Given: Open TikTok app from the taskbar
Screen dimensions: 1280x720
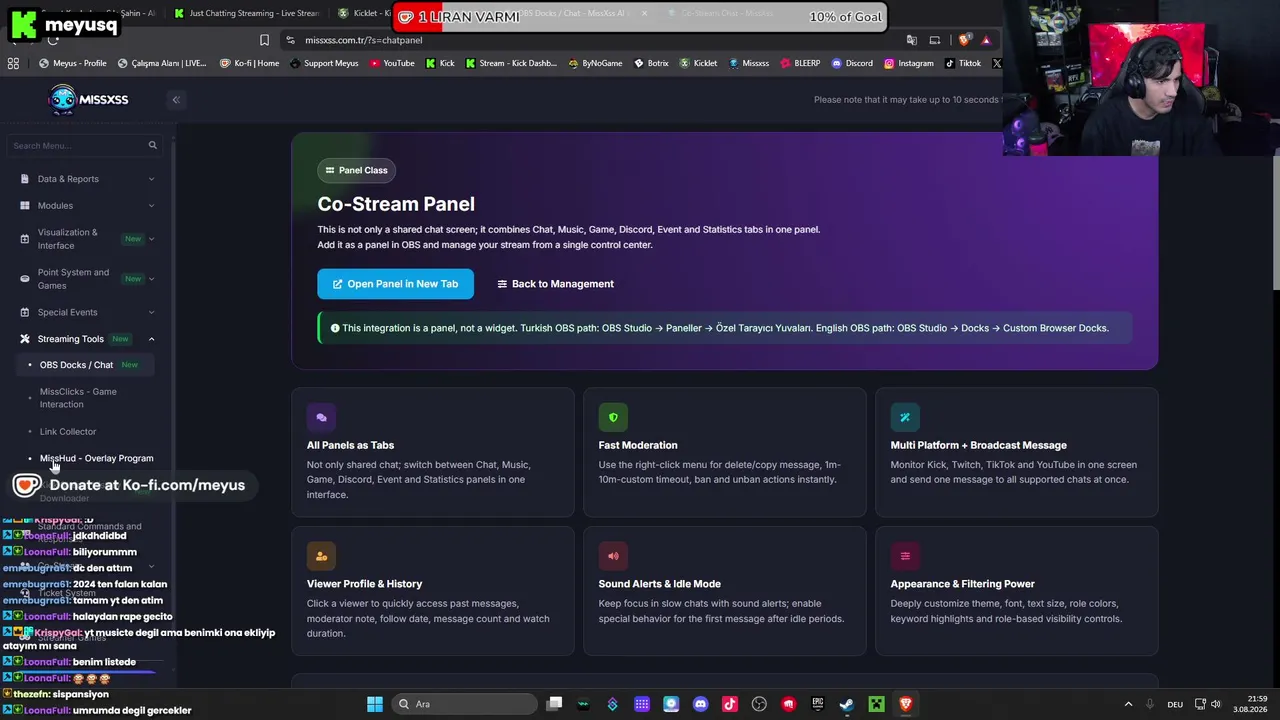Looking at the screenshot, I should [730, 704].
